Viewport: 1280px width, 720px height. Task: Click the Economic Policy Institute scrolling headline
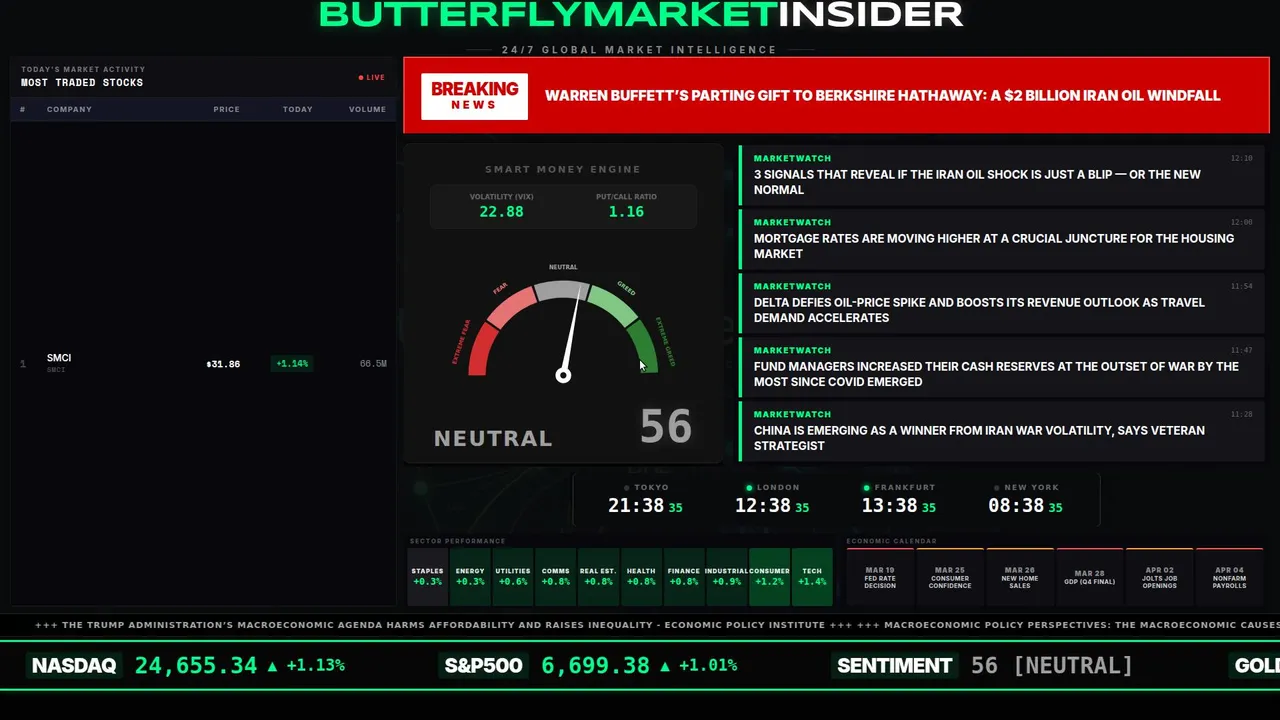click(x=430, y=625)
